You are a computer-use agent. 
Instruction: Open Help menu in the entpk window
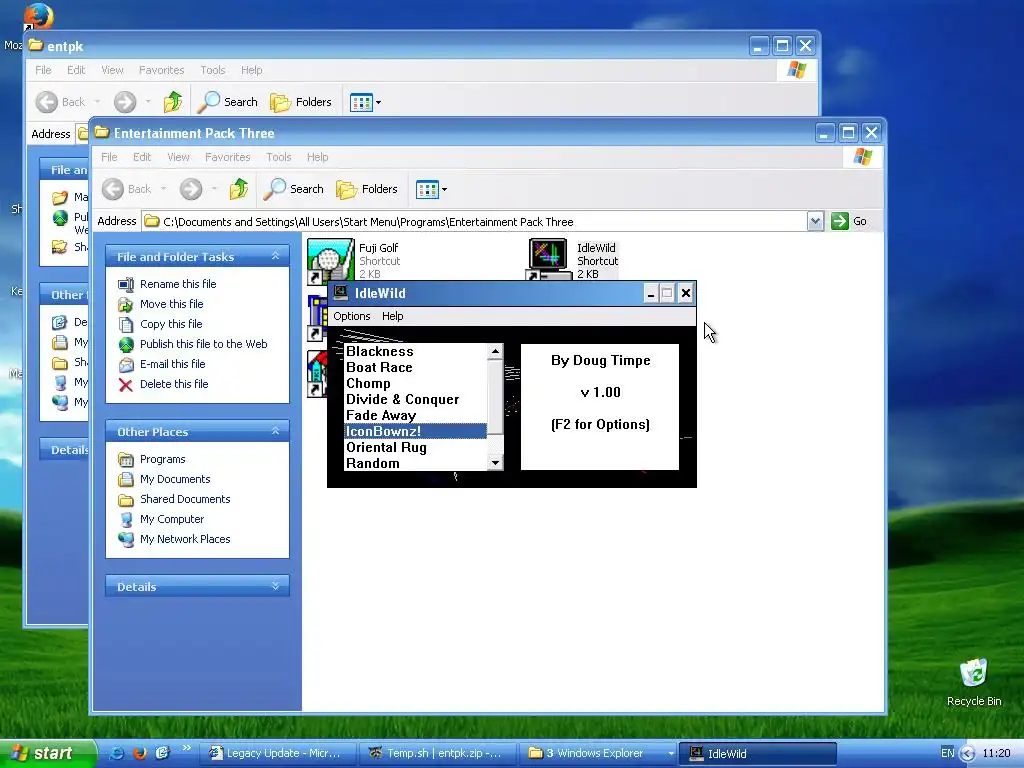click(251, 70)
